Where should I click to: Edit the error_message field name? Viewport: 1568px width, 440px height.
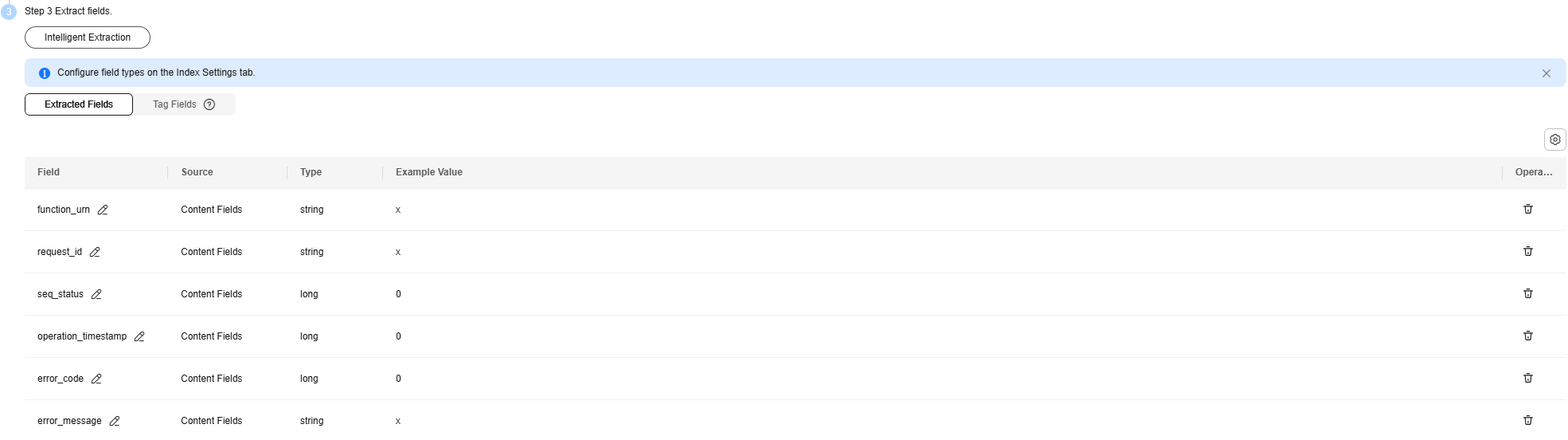tap(115, 421)
